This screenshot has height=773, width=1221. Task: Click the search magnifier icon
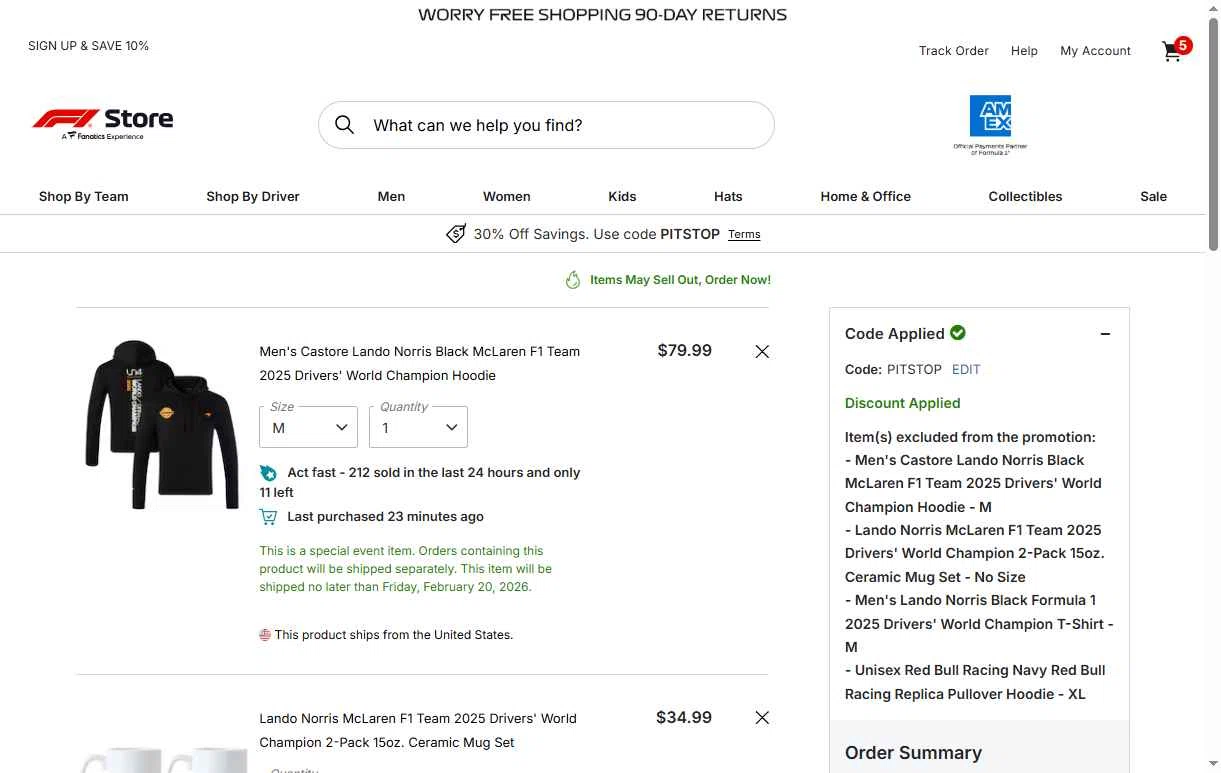tap(344, 125)
